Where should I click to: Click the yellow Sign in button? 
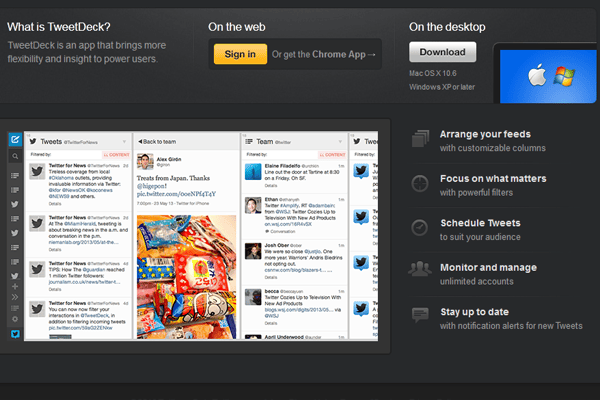coord(240,54)
